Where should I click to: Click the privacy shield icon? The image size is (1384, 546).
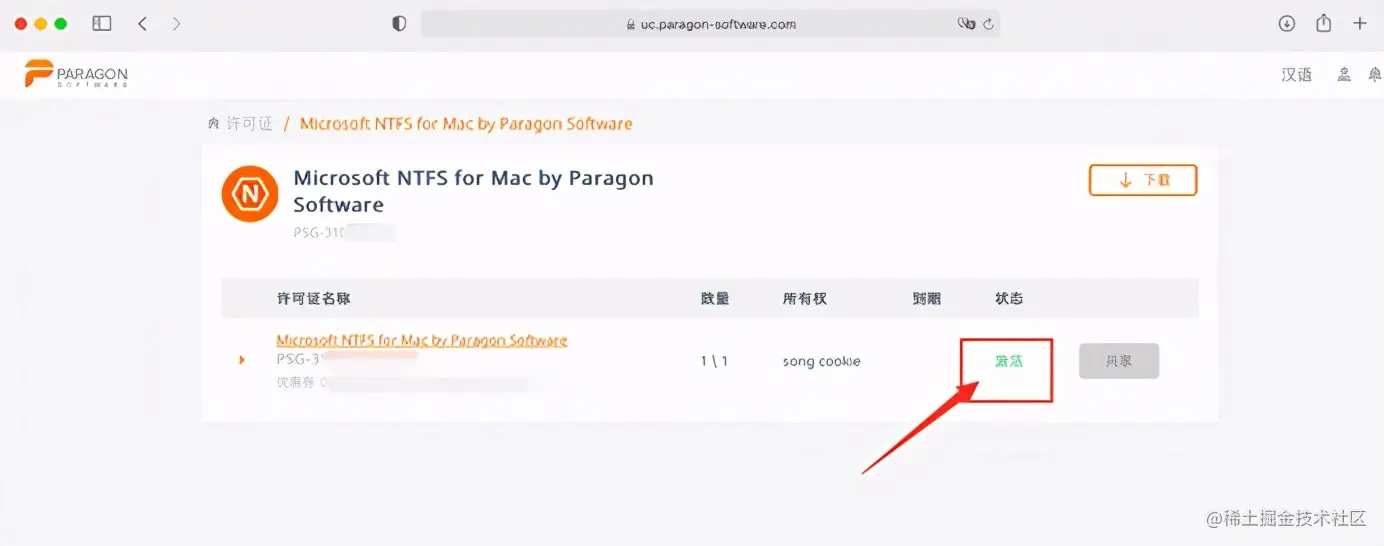[399, 23]
